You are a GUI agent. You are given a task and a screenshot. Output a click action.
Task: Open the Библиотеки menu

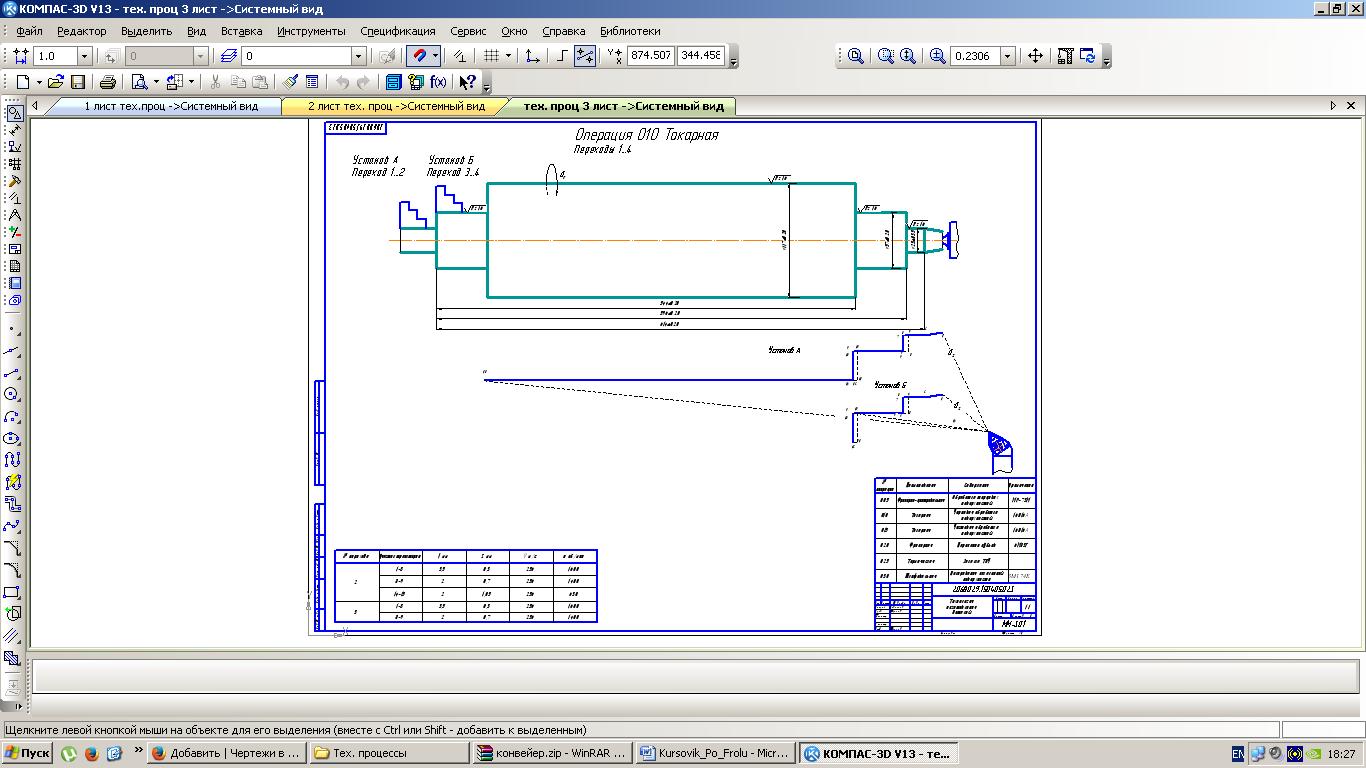[630, 31]
